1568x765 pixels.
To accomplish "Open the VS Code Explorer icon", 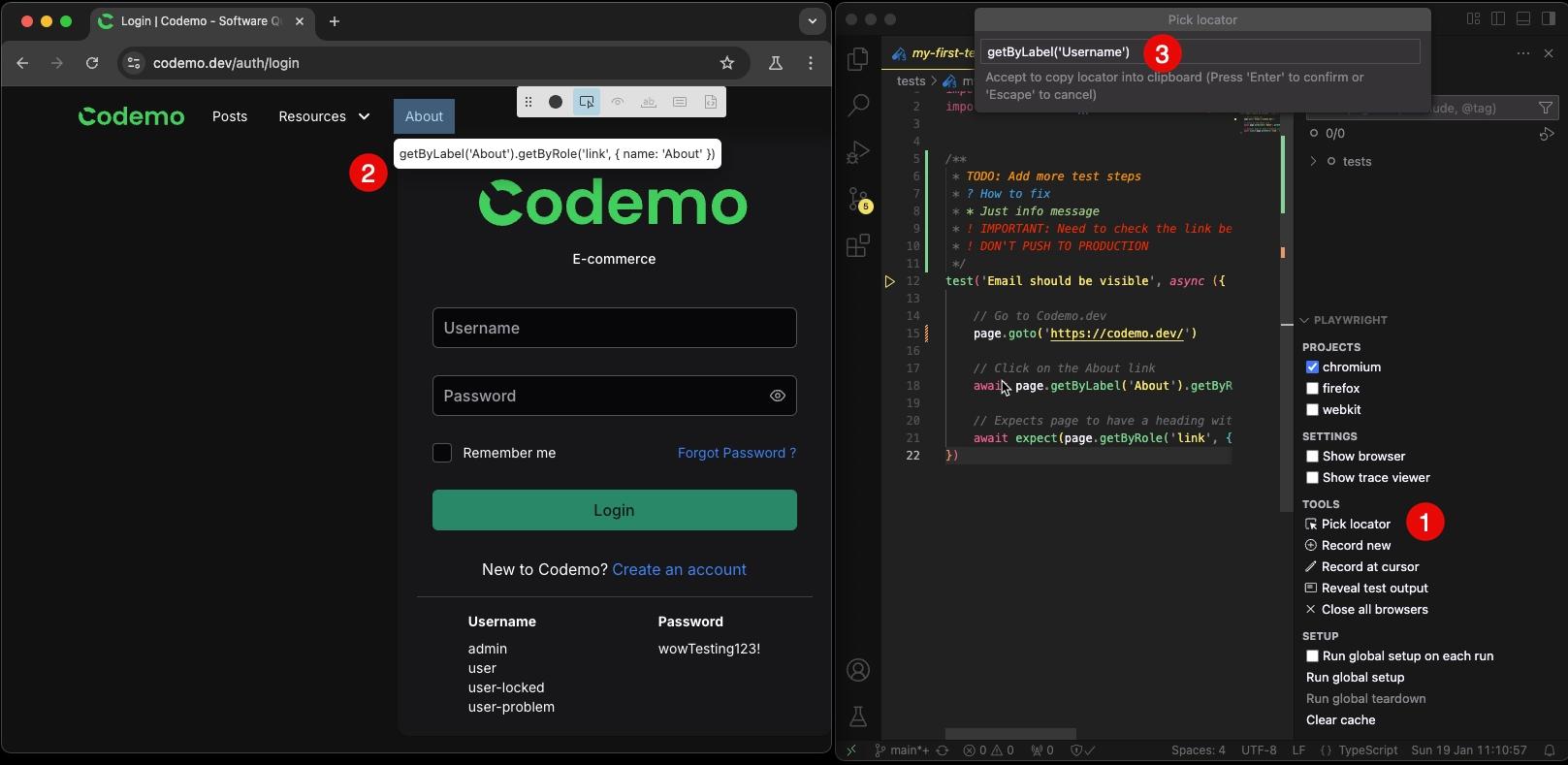I will [x=858, y=60].
